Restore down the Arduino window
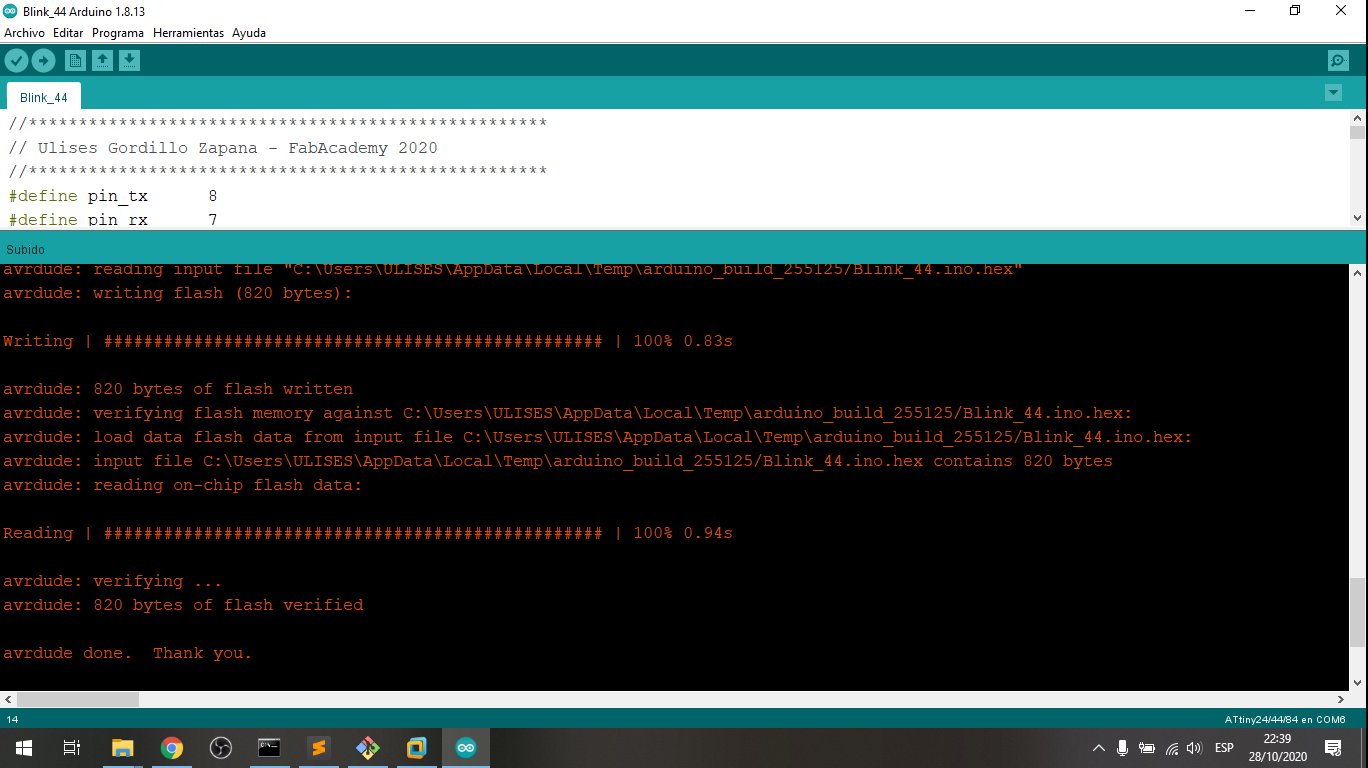 pyautogui.click(x=1295, y=10)
